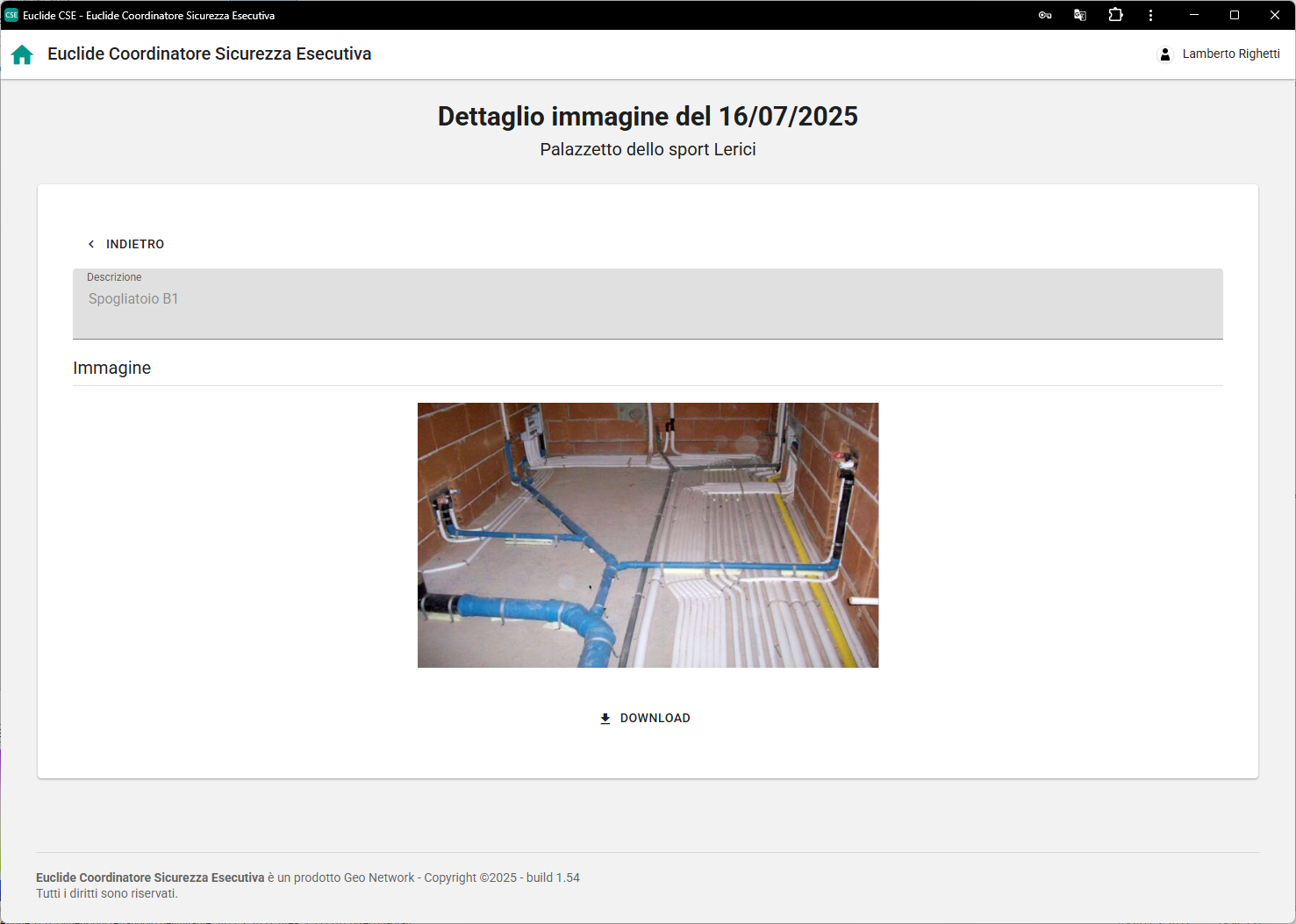Open the translate page icon

[x=1080, y=15]
